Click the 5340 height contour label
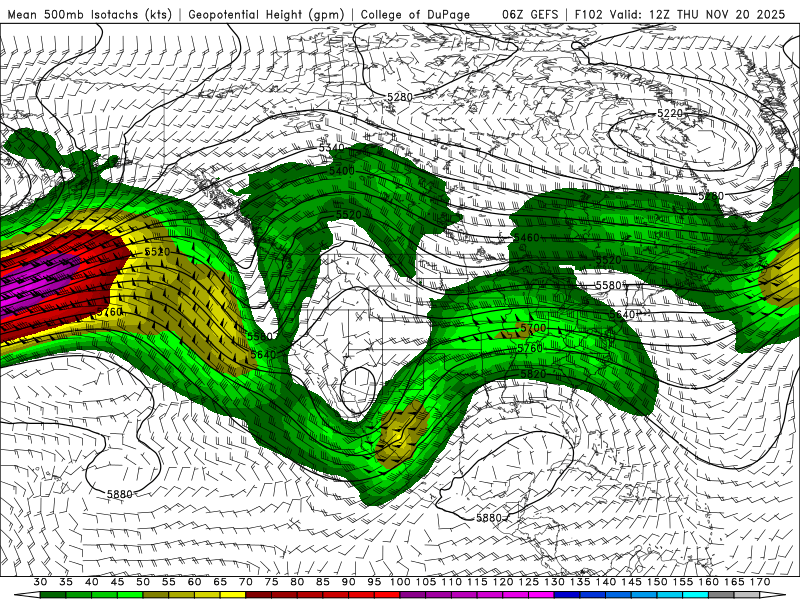800x600 pixels. point(332,148)
